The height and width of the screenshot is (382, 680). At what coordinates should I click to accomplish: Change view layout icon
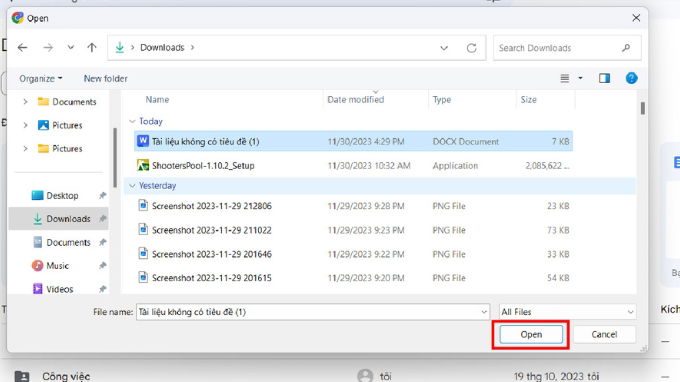565,78
